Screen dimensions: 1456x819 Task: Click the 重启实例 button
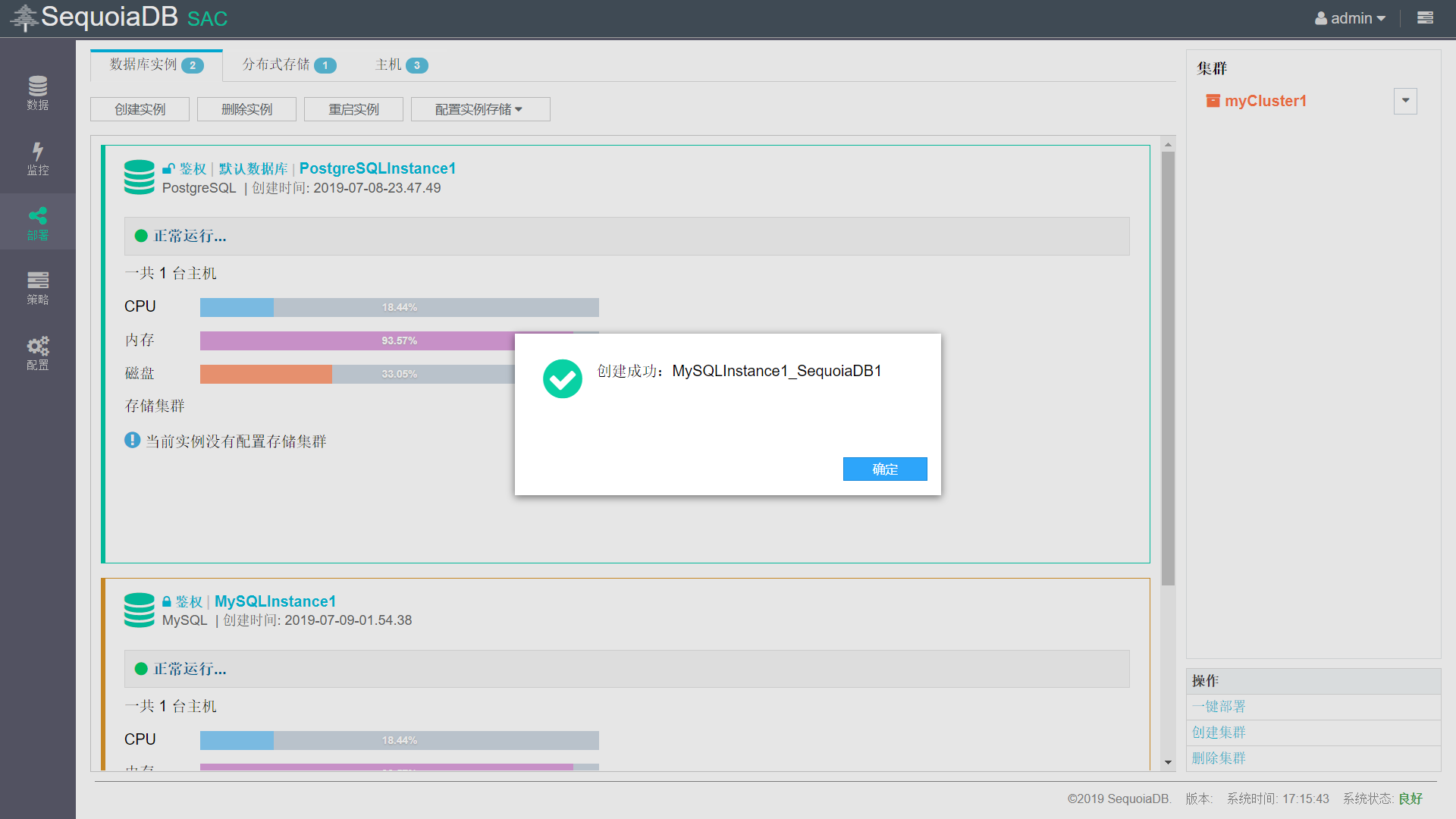click(353, 109)
